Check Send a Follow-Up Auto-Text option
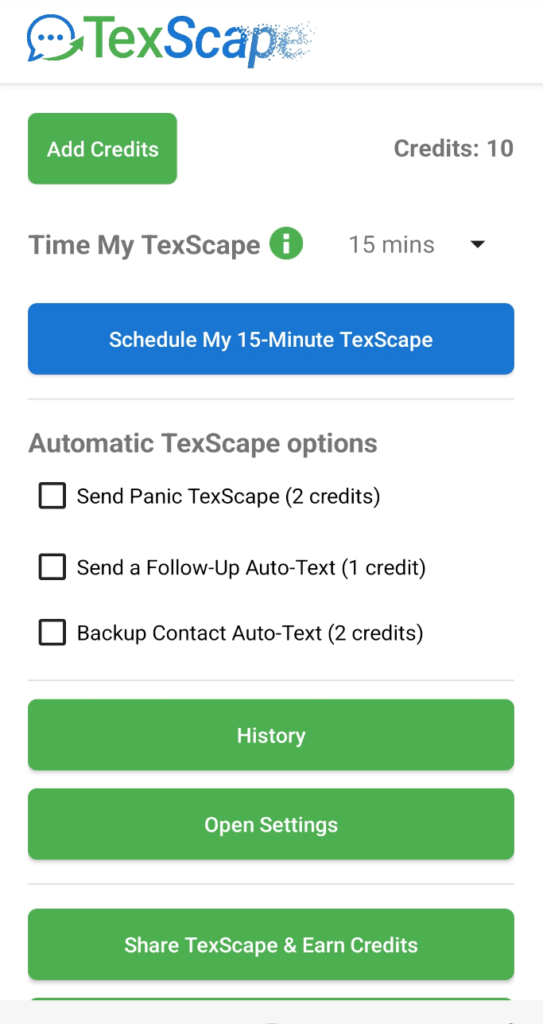 [x=52, y=566]
